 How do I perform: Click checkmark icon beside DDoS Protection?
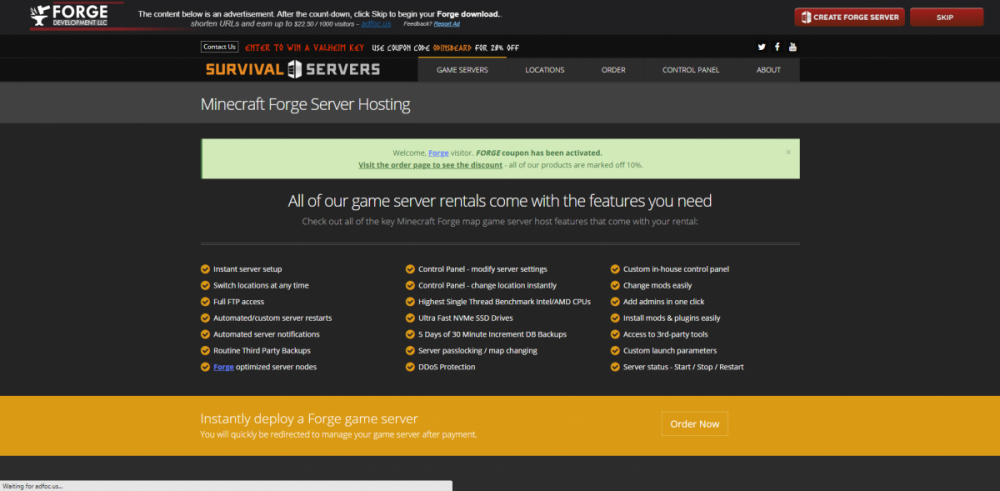click(410, 367)
